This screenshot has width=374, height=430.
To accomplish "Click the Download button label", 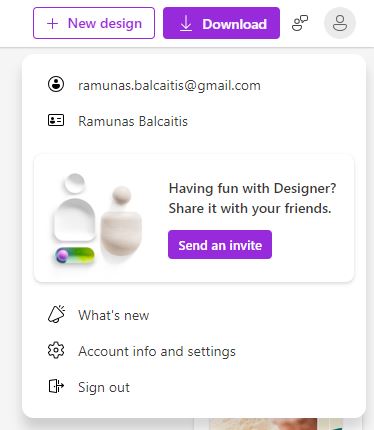I will point(234,24).
